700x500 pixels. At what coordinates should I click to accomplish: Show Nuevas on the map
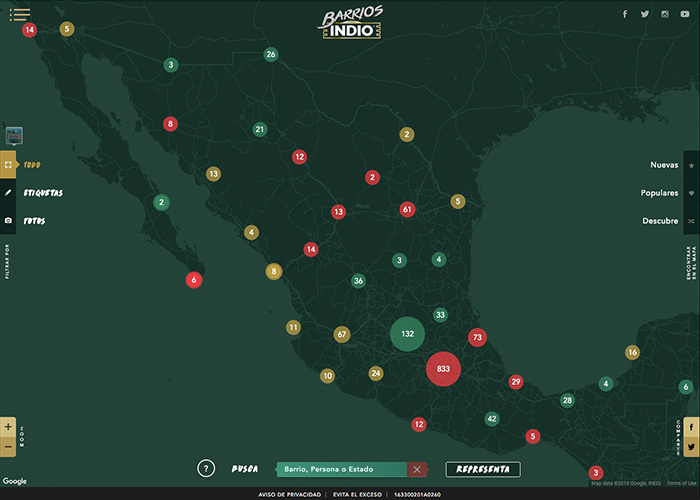click(x=664, y=165)
